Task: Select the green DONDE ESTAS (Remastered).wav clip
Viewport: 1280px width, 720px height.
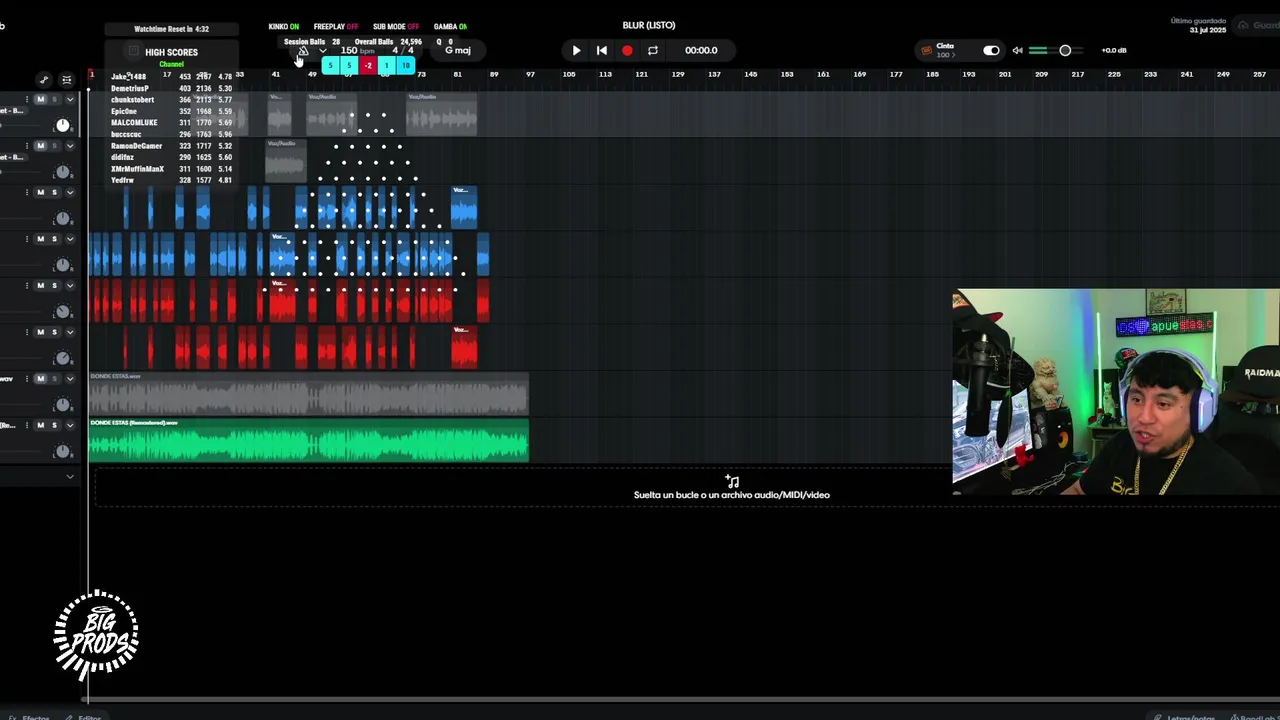Action: click(309, 440)
